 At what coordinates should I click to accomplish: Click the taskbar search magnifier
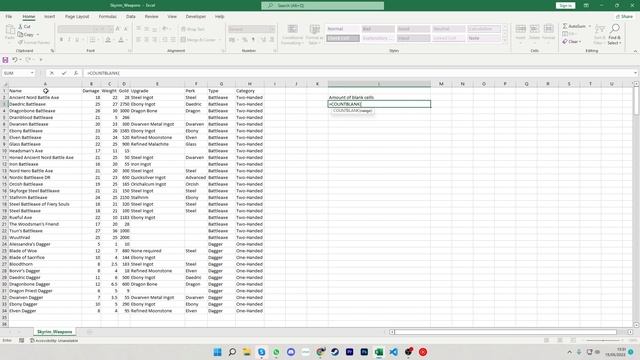tap(232, 352)
